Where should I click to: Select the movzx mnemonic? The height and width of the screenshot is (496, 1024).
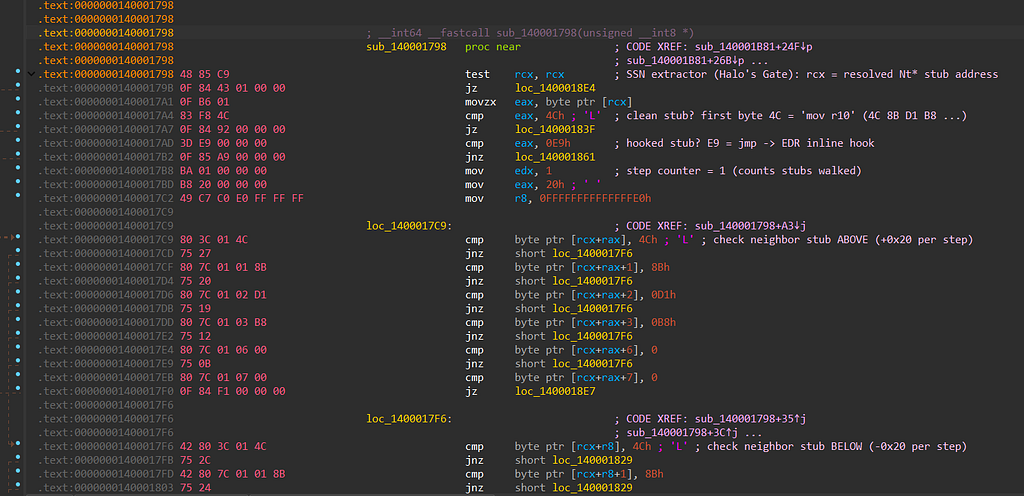pos(479,102)
